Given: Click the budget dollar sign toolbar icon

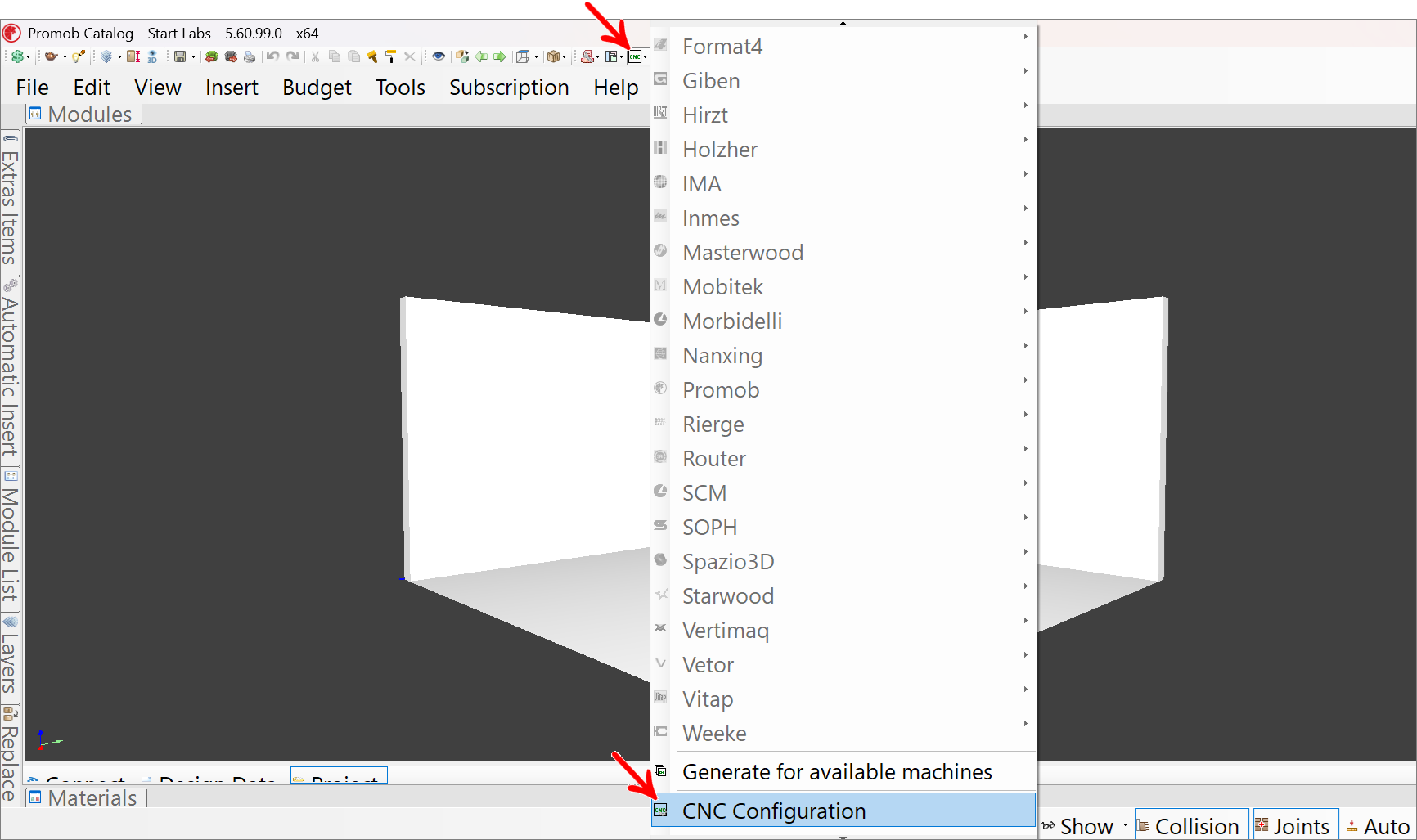Looking at the screenshot, I should coord(16,56).
